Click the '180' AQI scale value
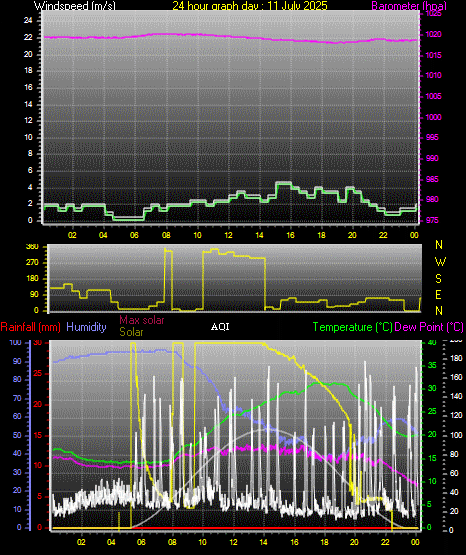 (456, 359)
